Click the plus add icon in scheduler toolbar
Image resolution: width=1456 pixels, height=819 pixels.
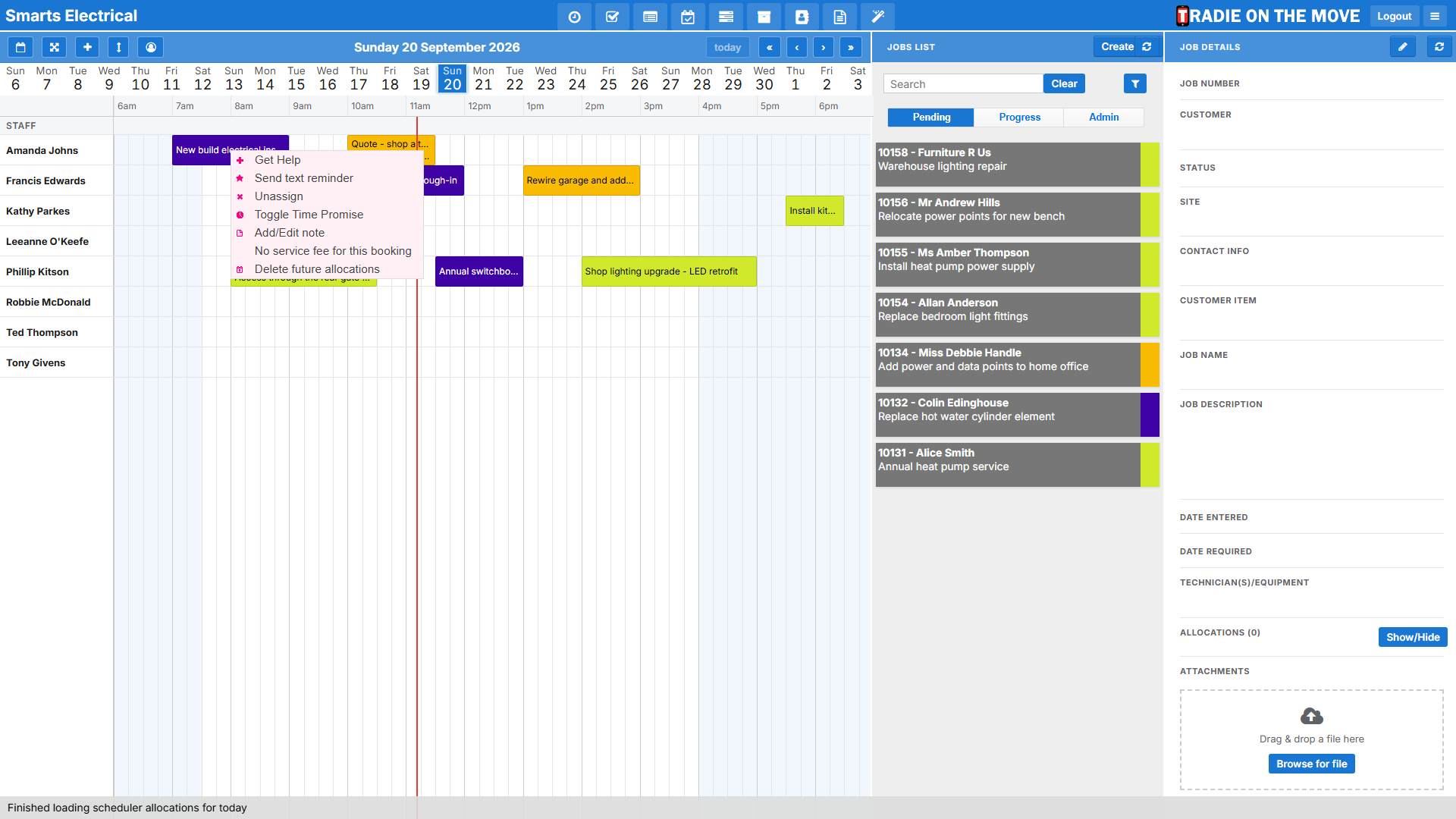click(87, 47)
